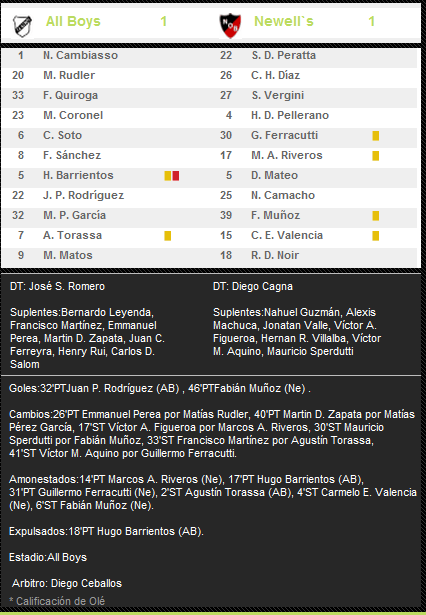Click the Newell's score number

(371, 21)
